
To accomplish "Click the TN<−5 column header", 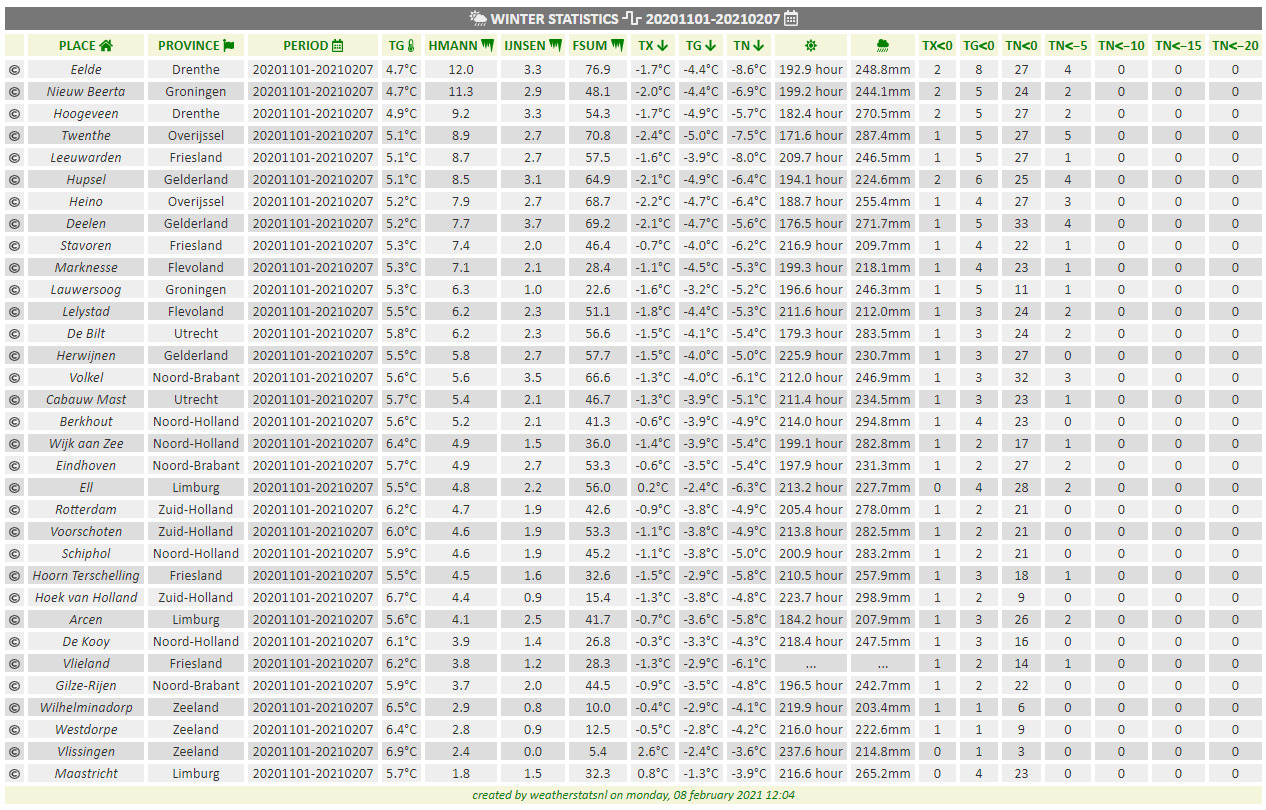I will coord(1068,45).
